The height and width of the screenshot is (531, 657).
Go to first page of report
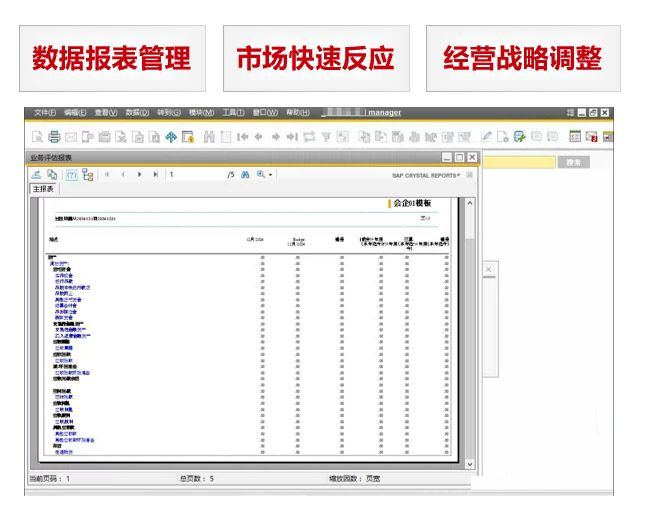click(x=107, y=174)
